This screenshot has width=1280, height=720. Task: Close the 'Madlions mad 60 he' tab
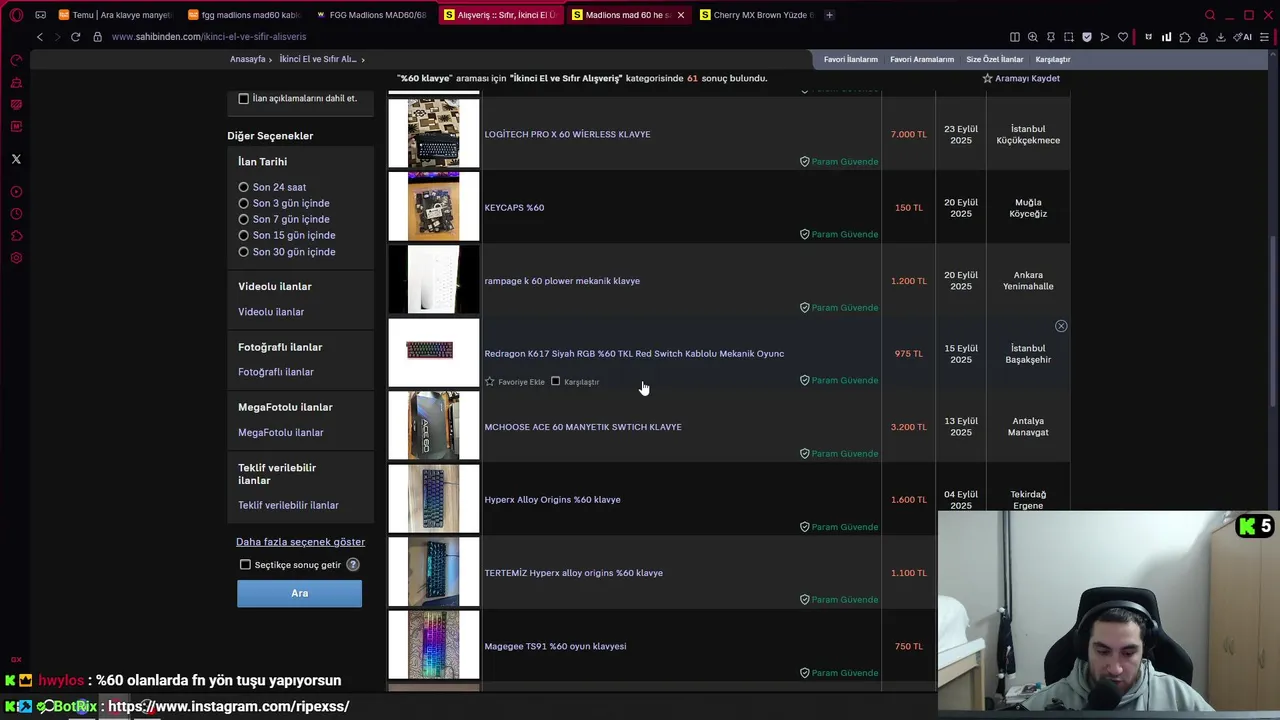pyautogui.click(x=681, y=15)
